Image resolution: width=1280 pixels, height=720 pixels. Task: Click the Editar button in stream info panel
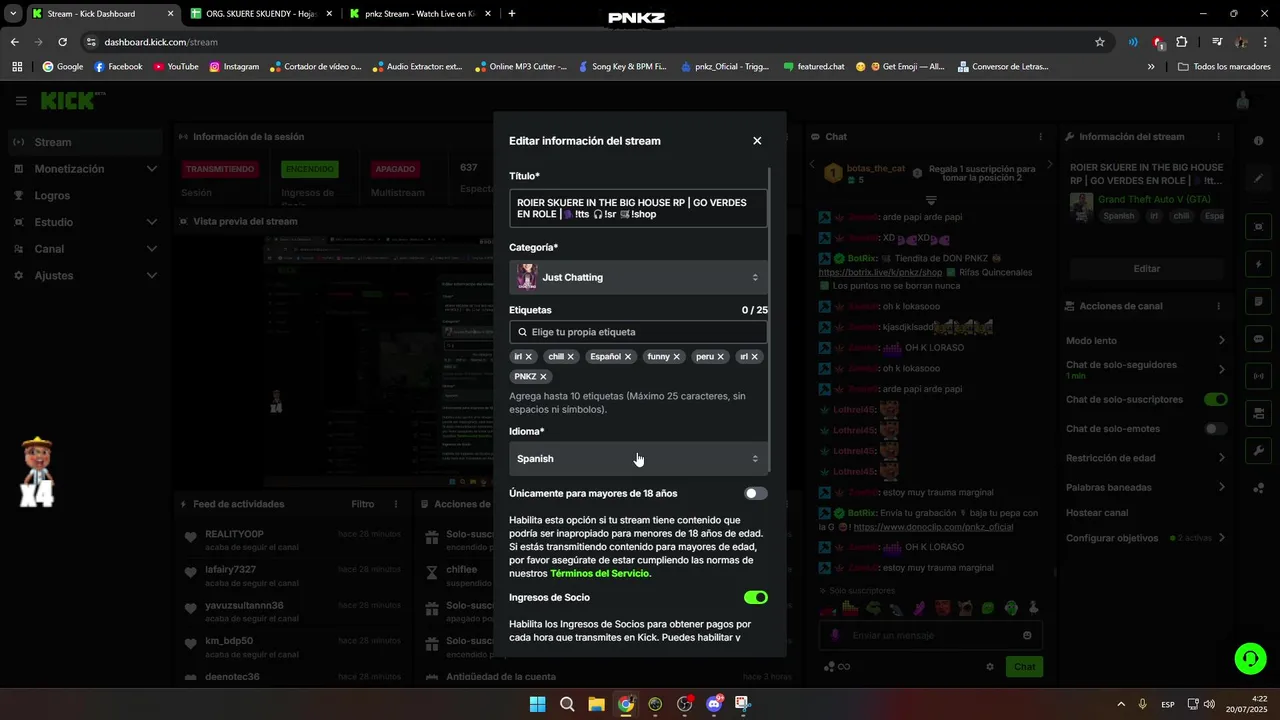pos(1146,269)
